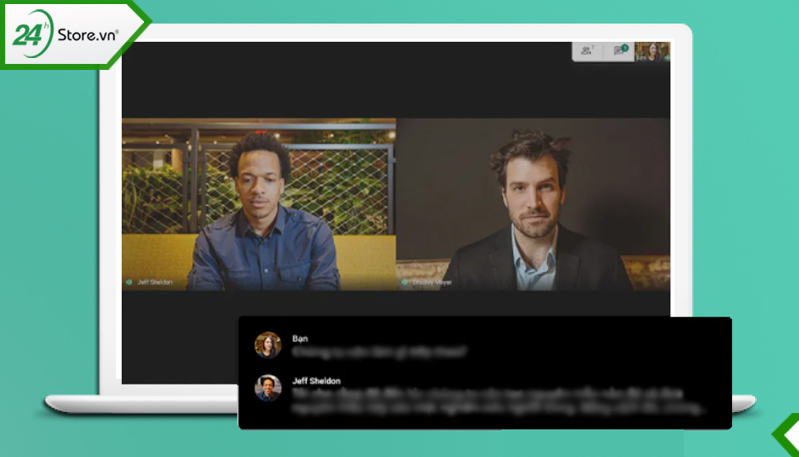Open the participants list icon
This screenshot has width=799, height=457.
tap(587, 50)
